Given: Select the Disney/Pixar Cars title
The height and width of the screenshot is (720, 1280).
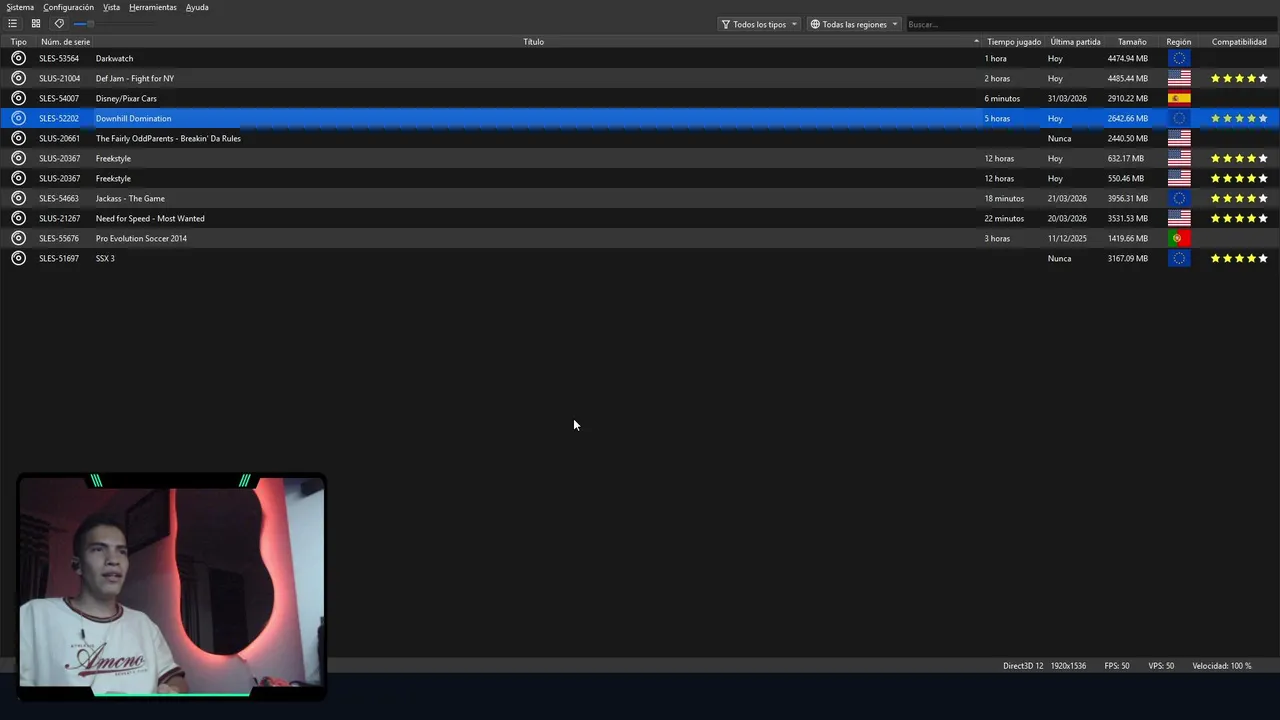Looking at the screenshot, I should (x=126, y=98).
